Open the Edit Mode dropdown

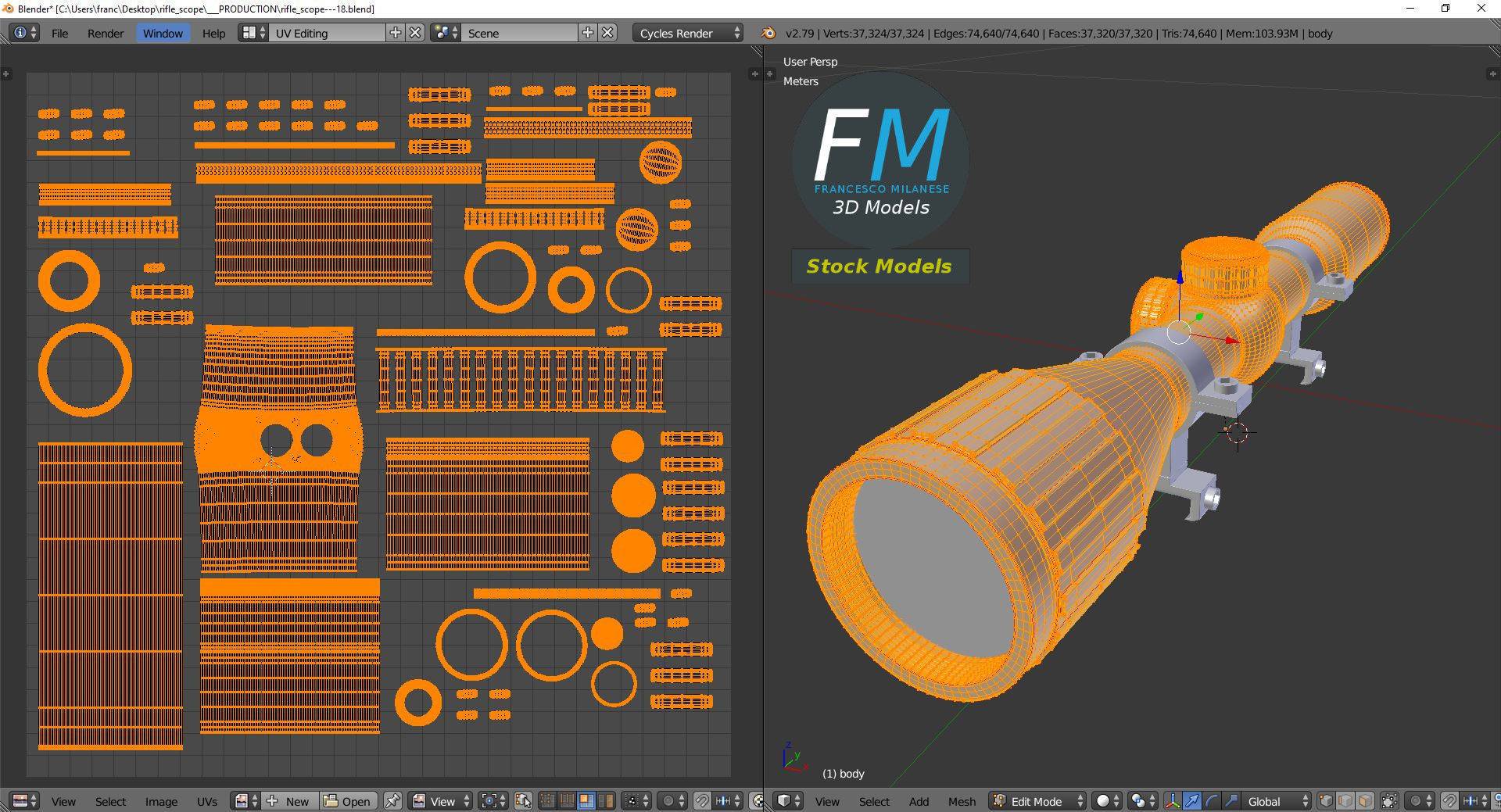(x=1037, y=801)
